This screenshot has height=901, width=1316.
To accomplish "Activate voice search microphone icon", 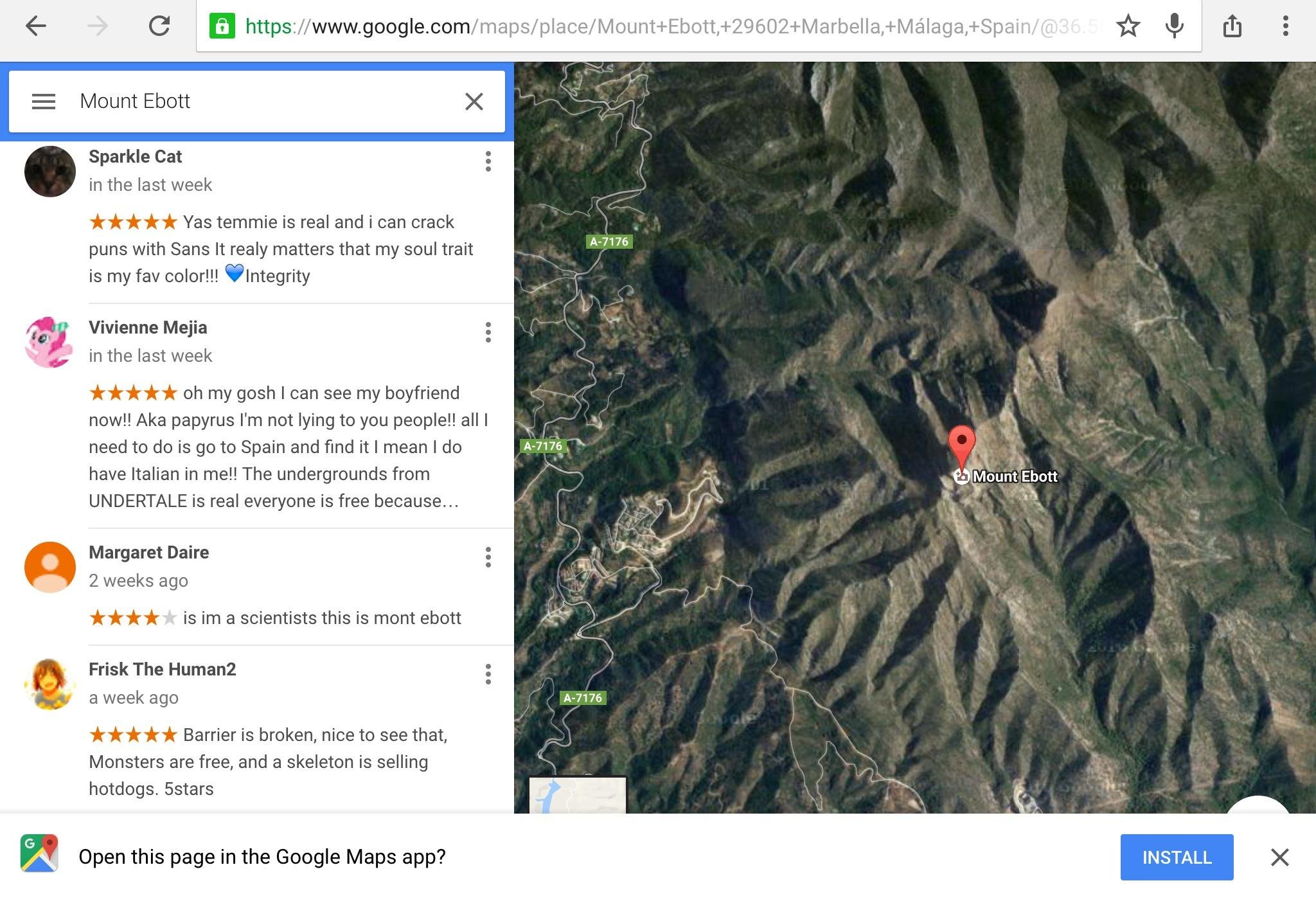I will pyautogui.click(x=1175, y=26).
